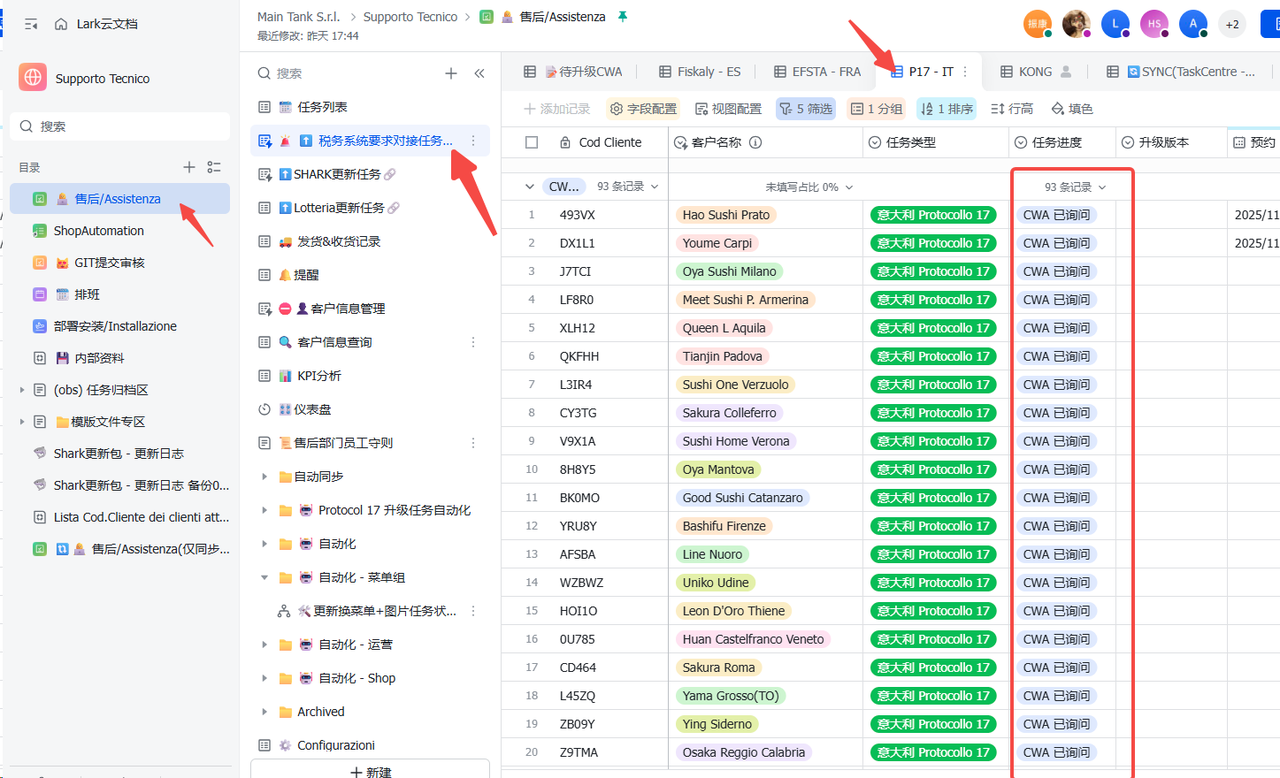Collapse the middle panel with double-chevron icon
Image resolution: width=1280 pixels, height=778 pixels.
[x=479, y=73]
